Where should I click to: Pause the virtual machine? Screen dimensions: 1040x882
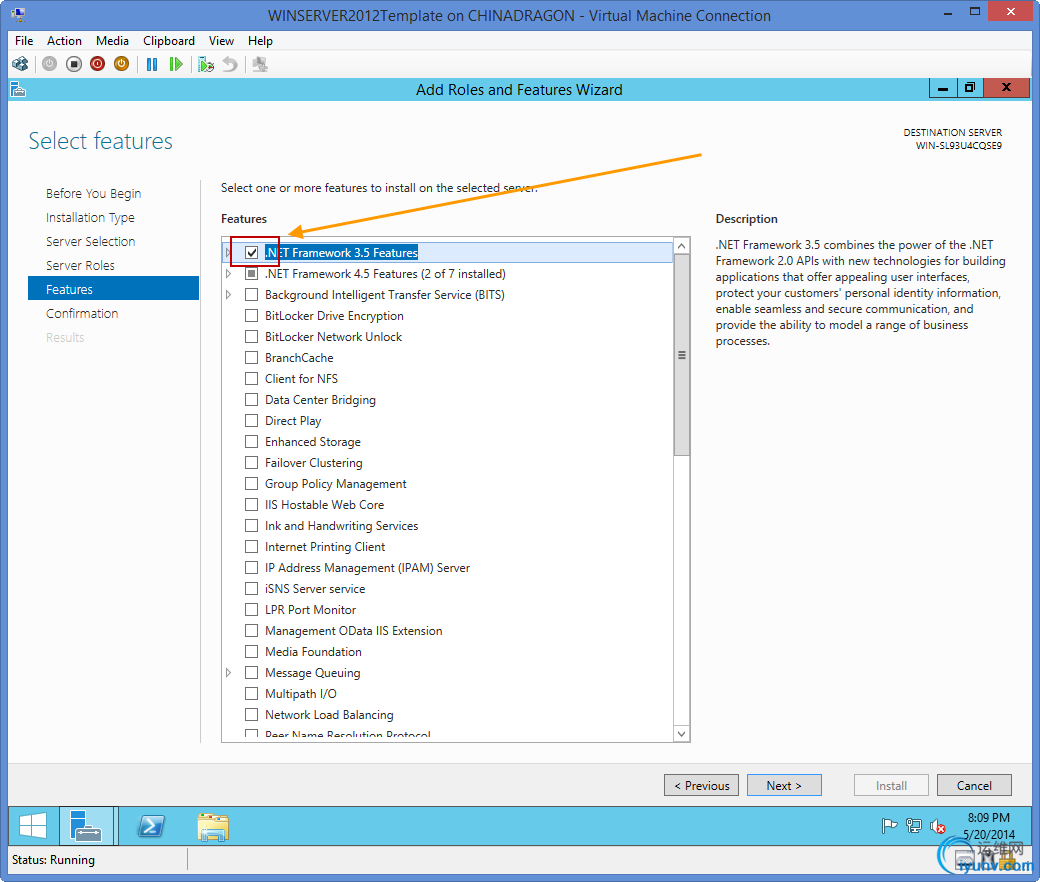(152, 64)
